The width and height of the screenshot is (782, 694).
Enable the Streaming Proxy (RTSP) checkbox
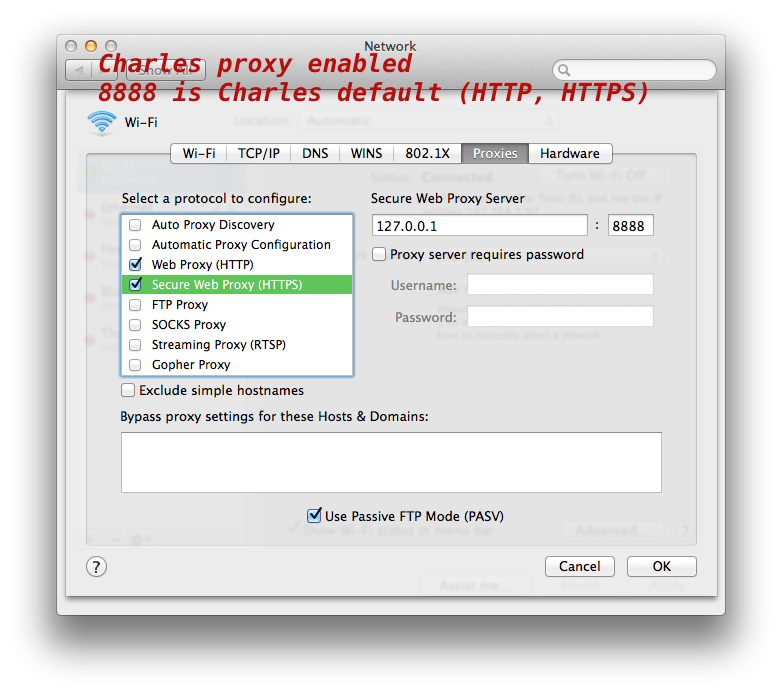click(135, 345)
